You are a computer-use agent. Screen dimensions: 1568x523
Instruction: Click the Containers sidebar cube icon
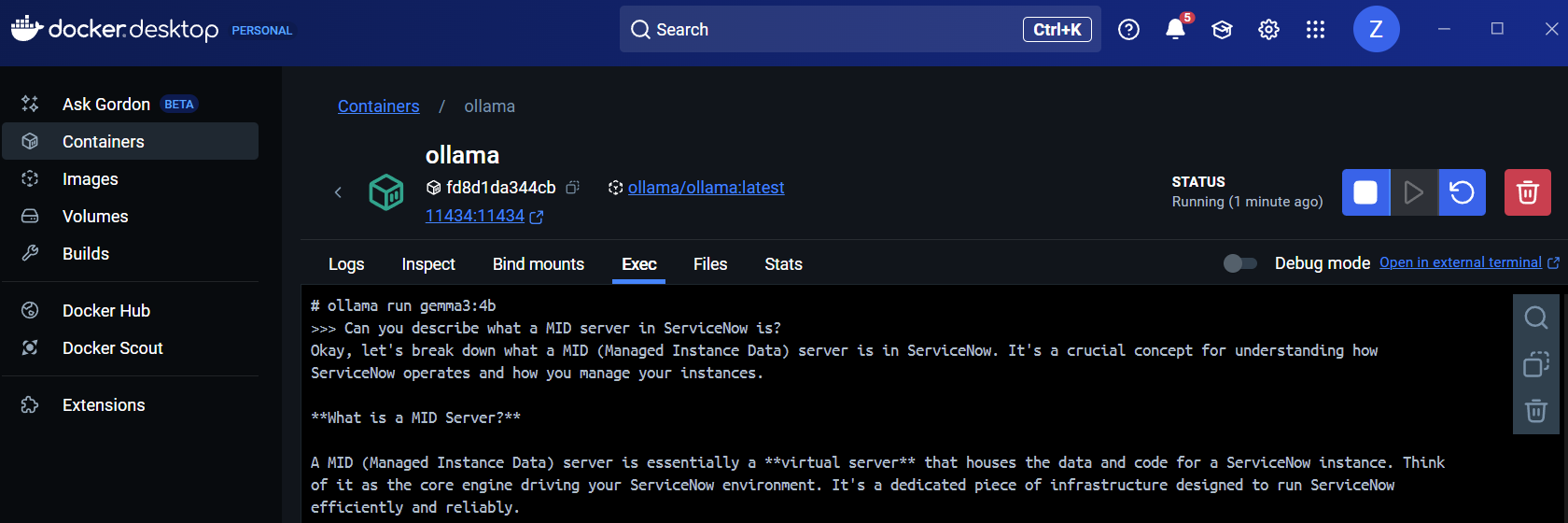click(30, 141)
